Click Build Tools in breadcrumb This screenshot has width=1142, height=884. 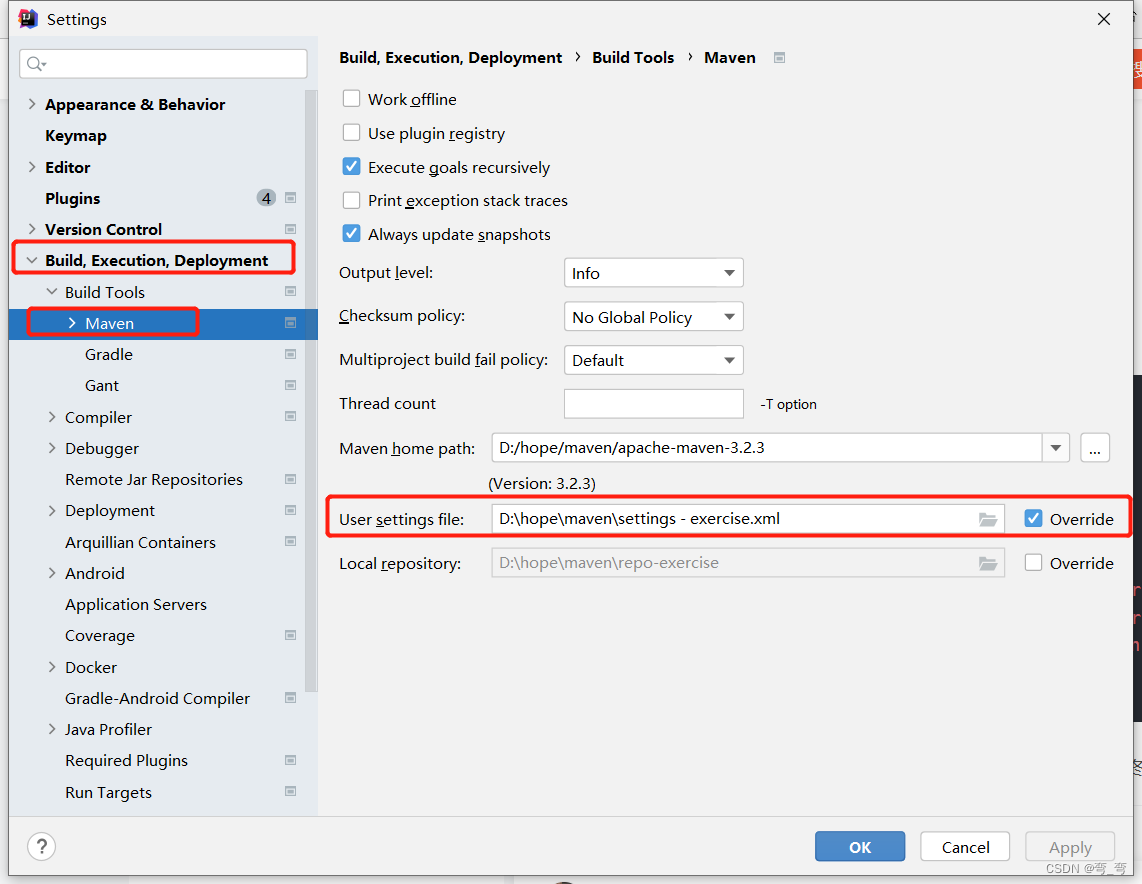(x=633, y=58)
